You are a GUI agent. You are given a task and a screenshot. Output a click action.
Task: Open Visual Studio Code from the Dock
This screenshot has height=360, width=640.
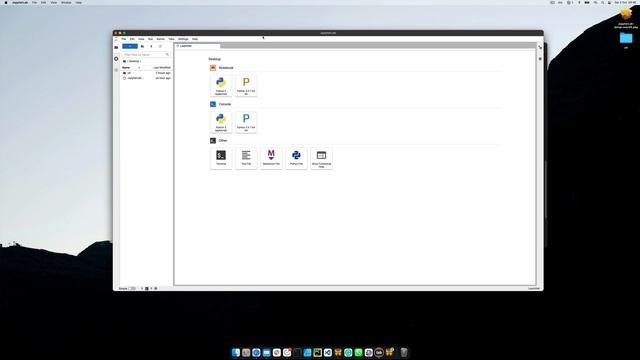coord(328,353)
